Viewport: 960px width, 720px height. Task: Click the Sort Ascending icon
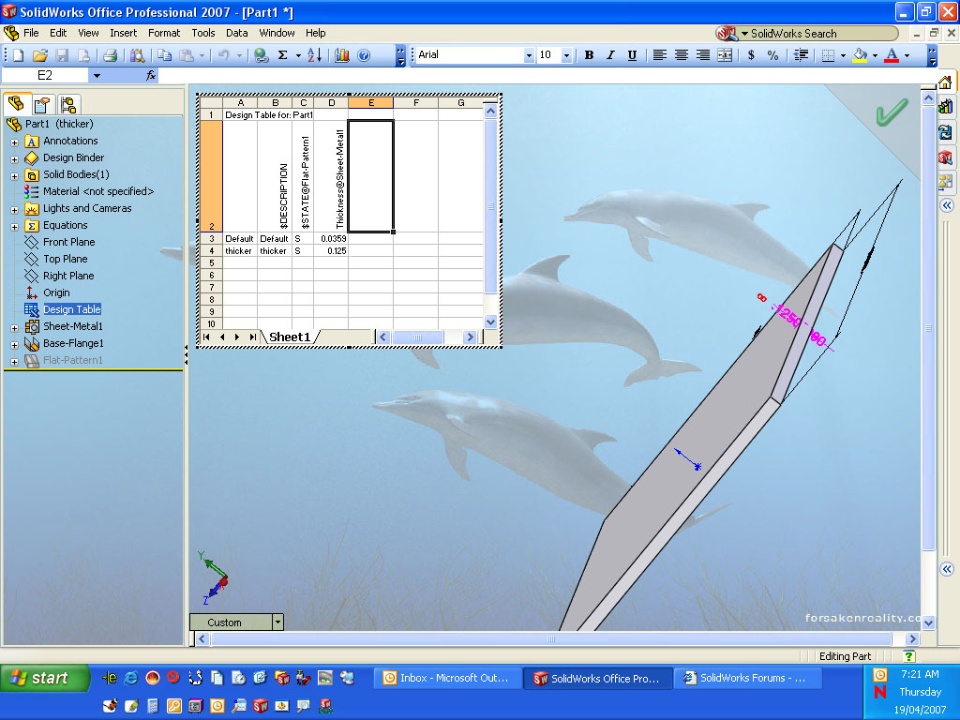pos(314,56)
